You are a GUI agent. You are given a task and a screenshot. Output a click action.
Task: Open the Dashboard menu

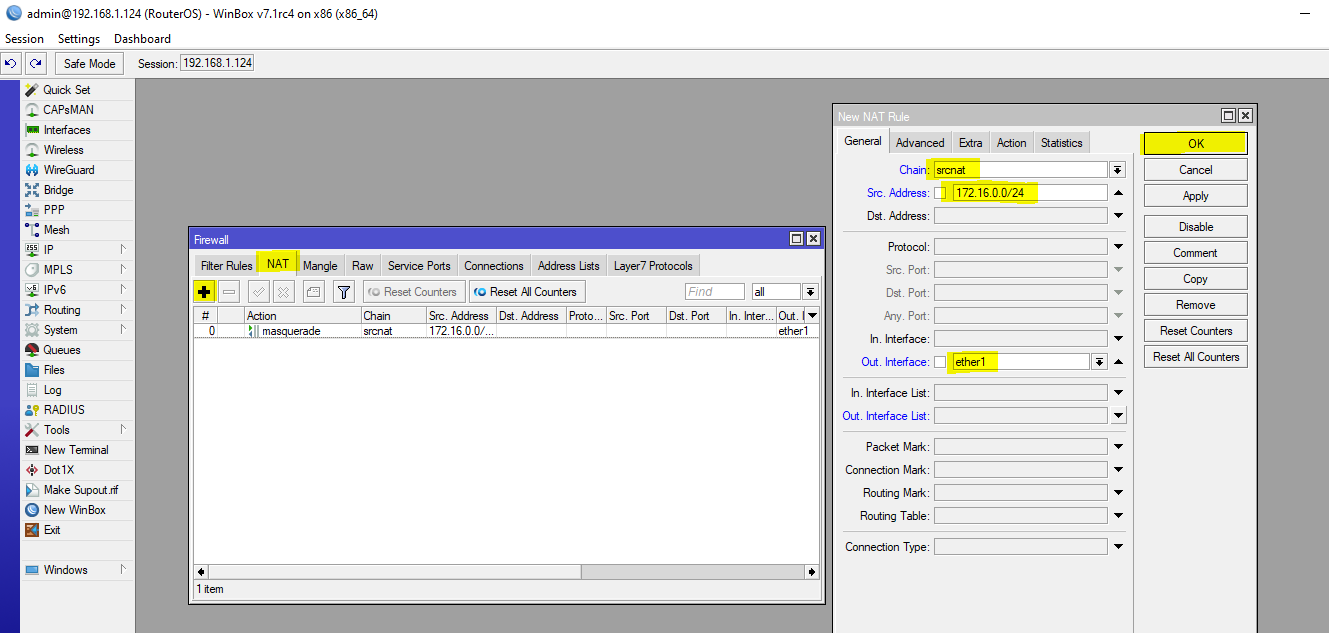tap(142, 39)
